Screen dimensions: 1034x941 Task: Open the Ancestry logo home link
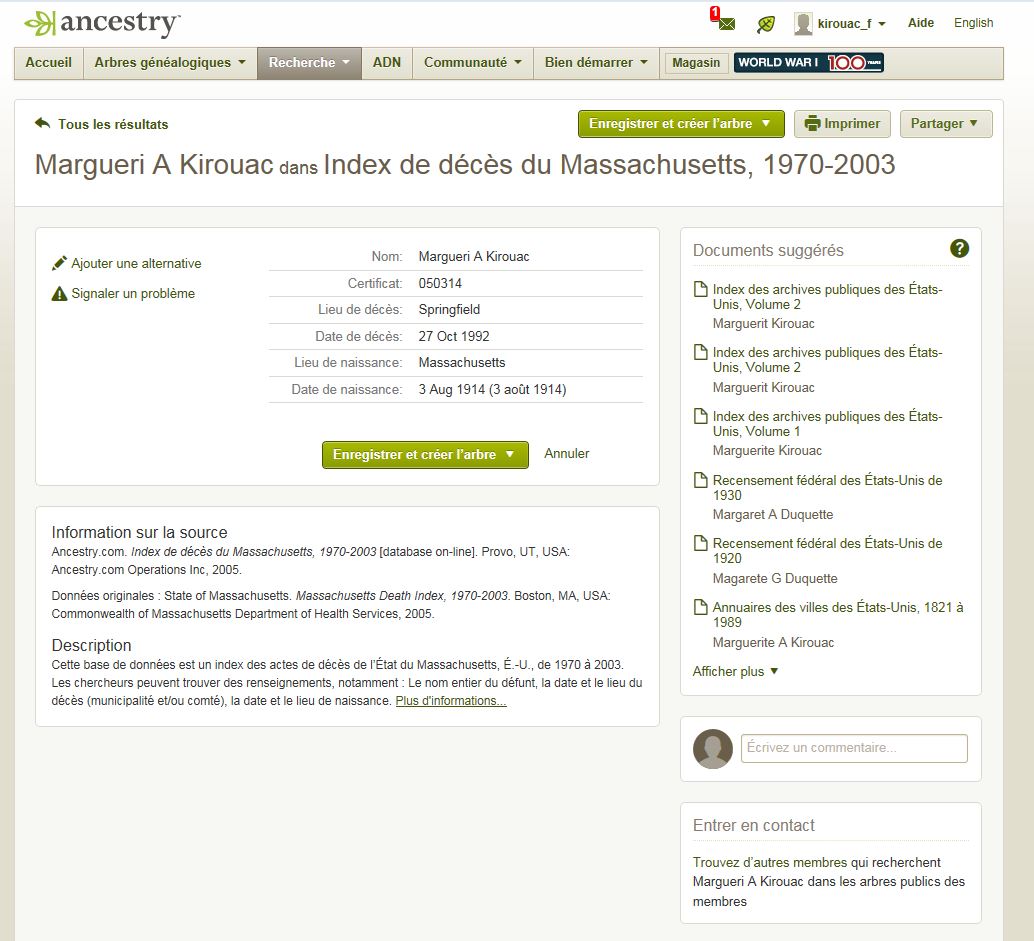(x=102, y=23)
